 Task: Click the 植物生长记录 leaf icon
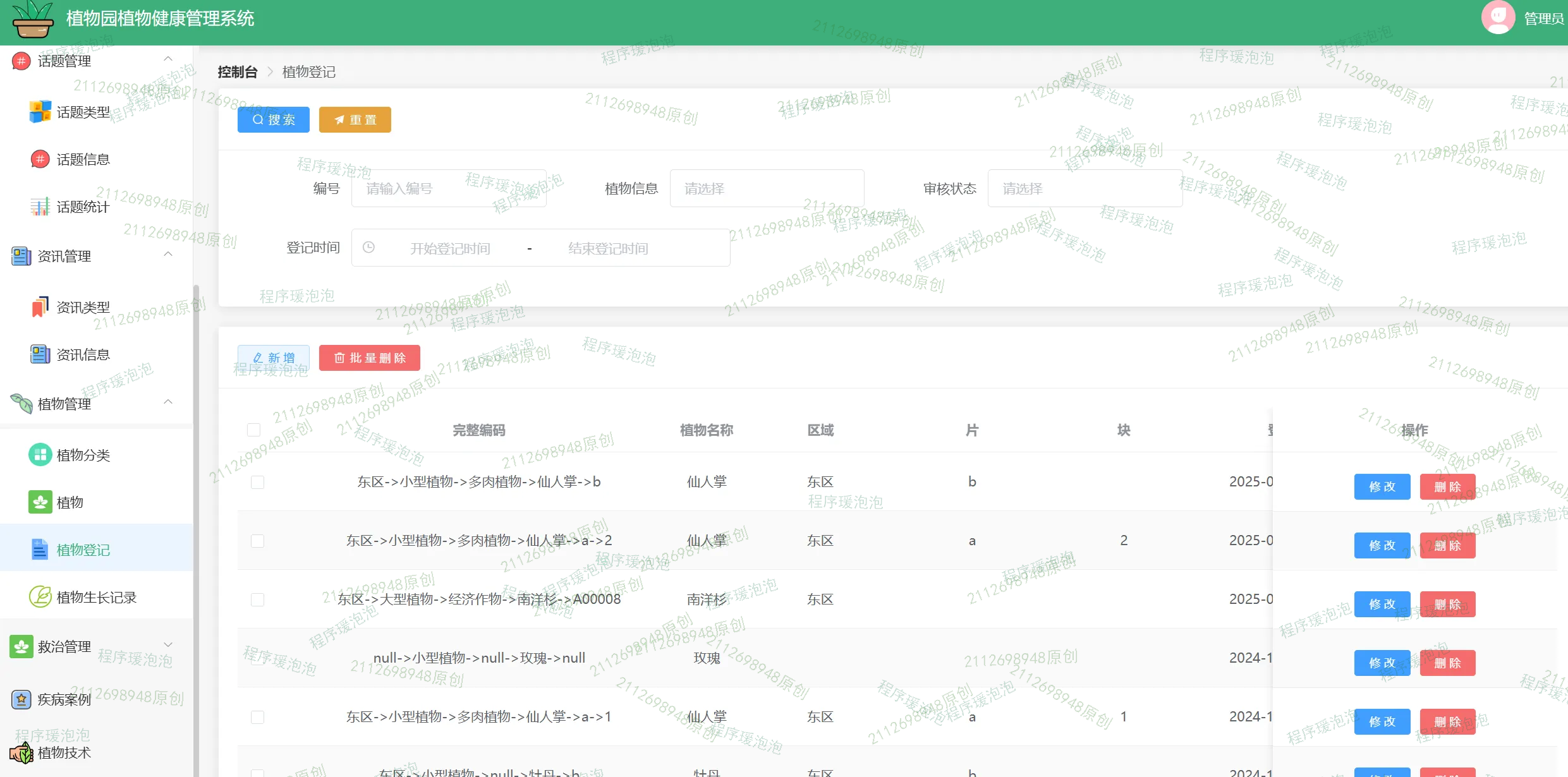pyautogui.click(x=40, y=597)
